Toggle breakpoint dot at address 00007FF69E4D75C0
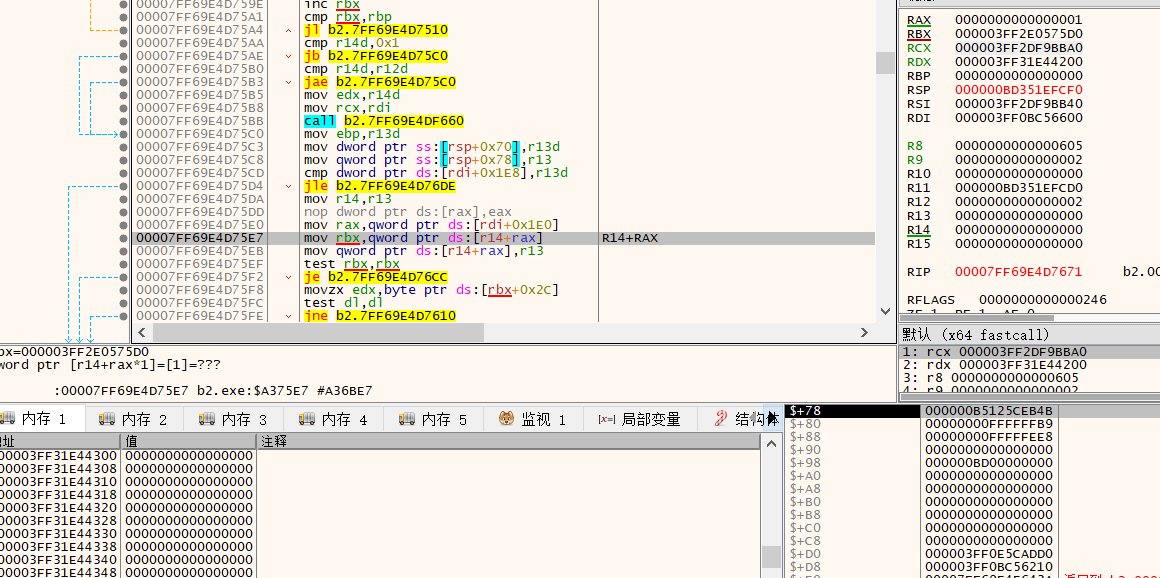This screenshot has width=1160, height=578. click(x=123, y=133)
